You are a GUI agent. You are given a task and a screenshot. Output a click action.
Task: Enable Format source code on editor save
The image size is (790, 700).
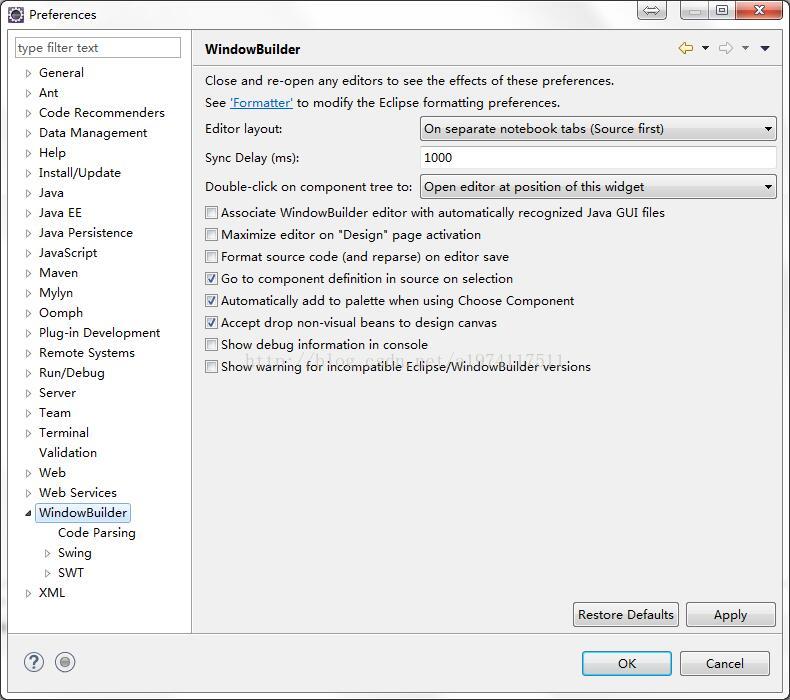(x=212, y=257)
